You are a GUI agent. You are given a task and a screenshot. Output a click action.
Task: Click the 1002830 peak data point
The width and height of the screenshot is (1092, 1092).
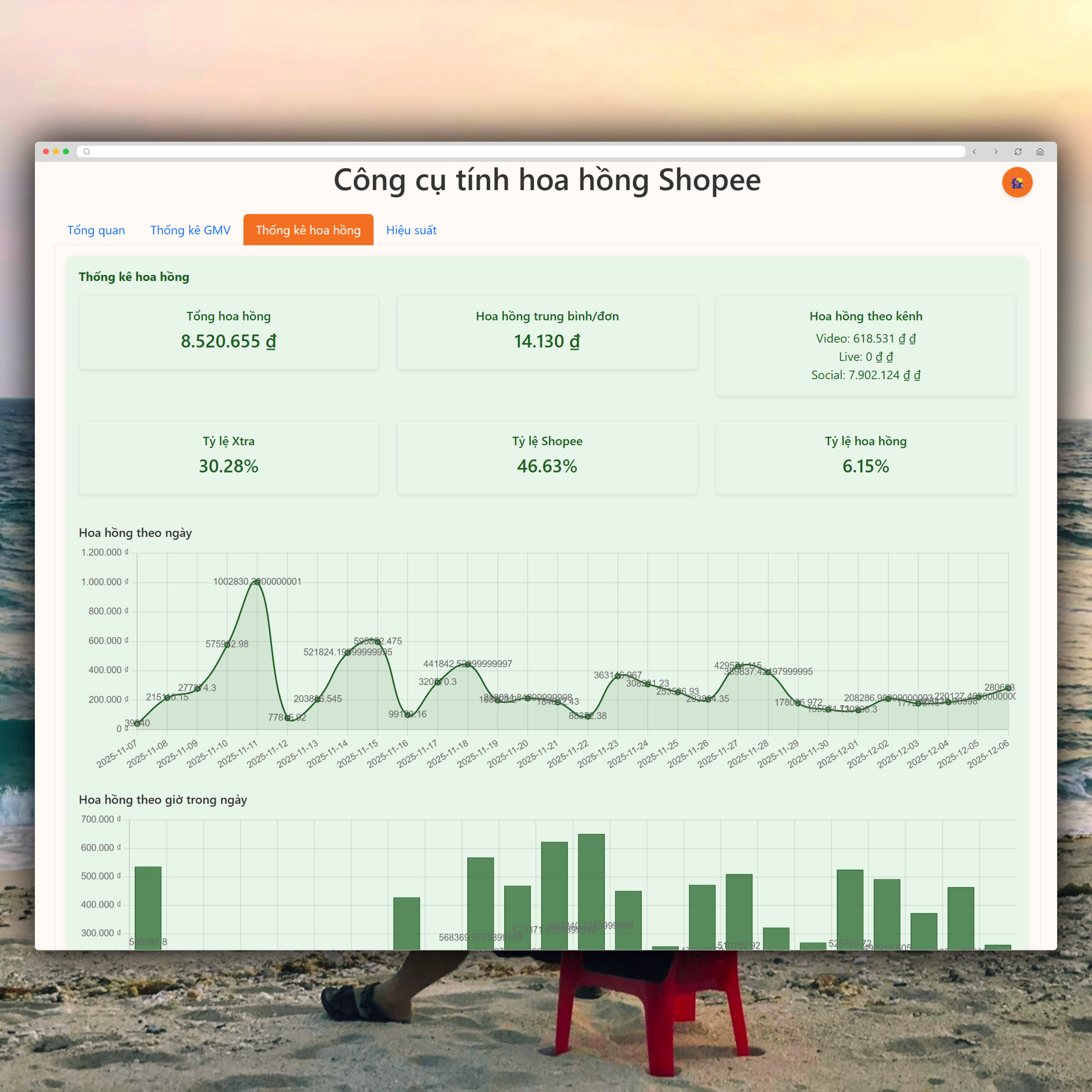[x=257, y=582]
